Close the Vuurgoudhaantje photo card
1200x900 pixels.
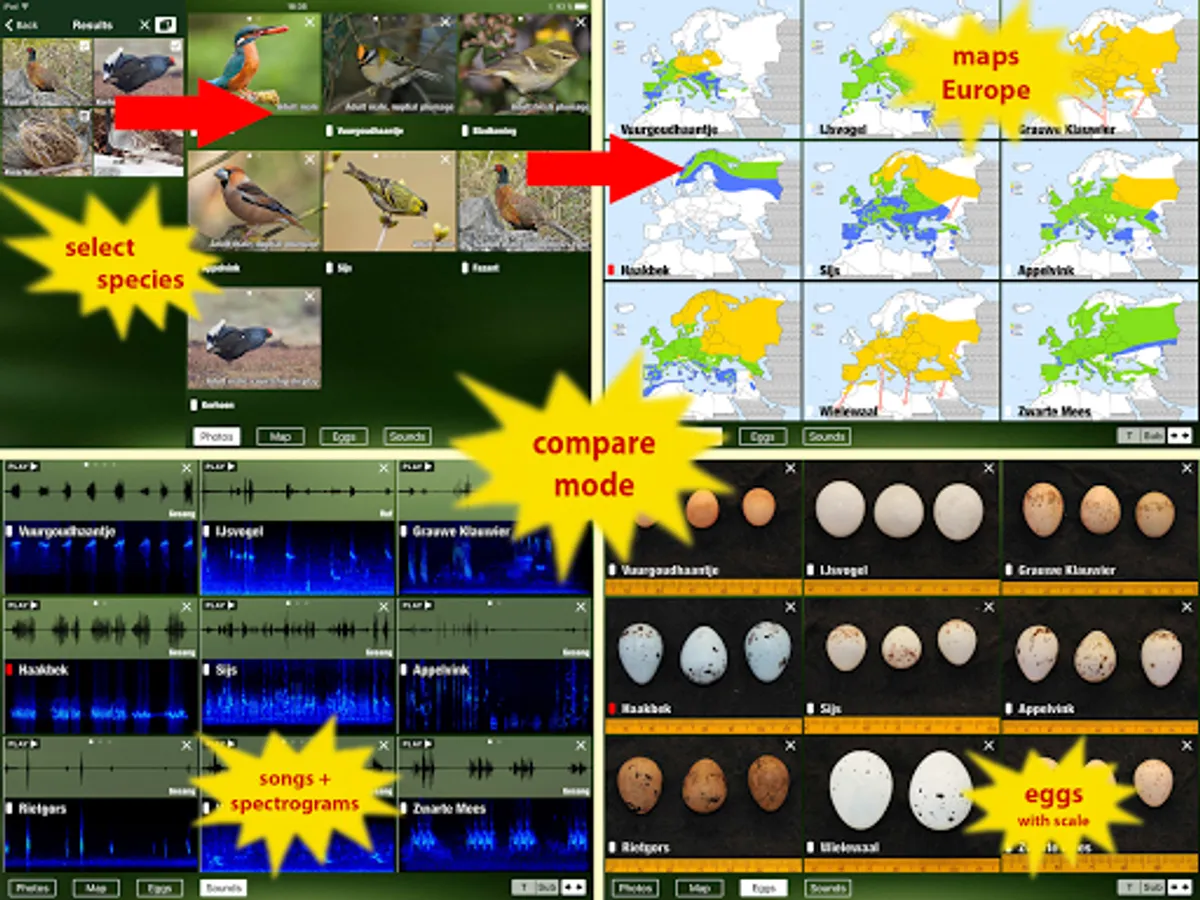click(x=445, y=22)
